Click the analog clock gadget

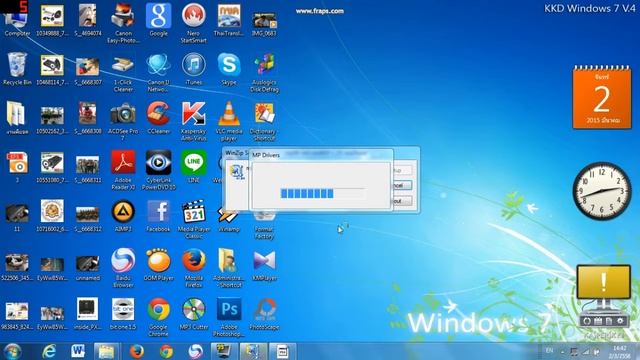click(602, 191)
